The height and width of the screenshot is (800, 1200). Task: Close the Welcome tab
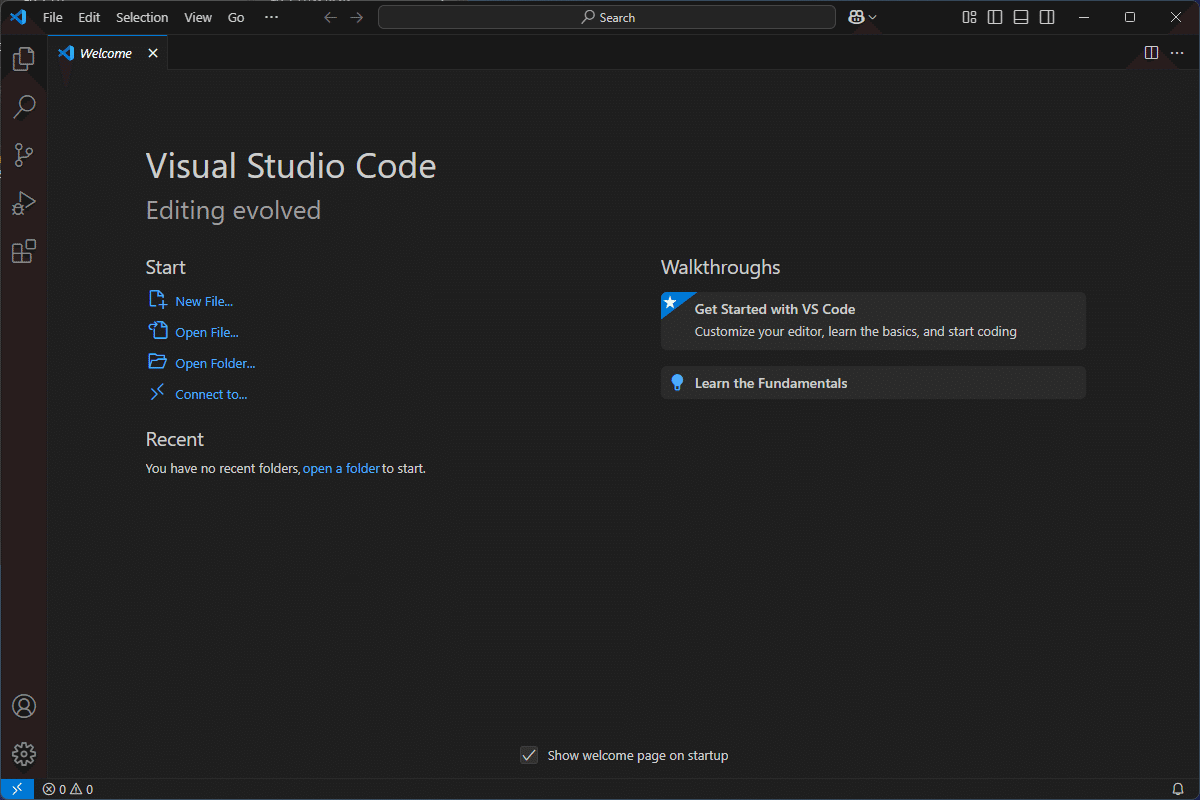(153, 53)
